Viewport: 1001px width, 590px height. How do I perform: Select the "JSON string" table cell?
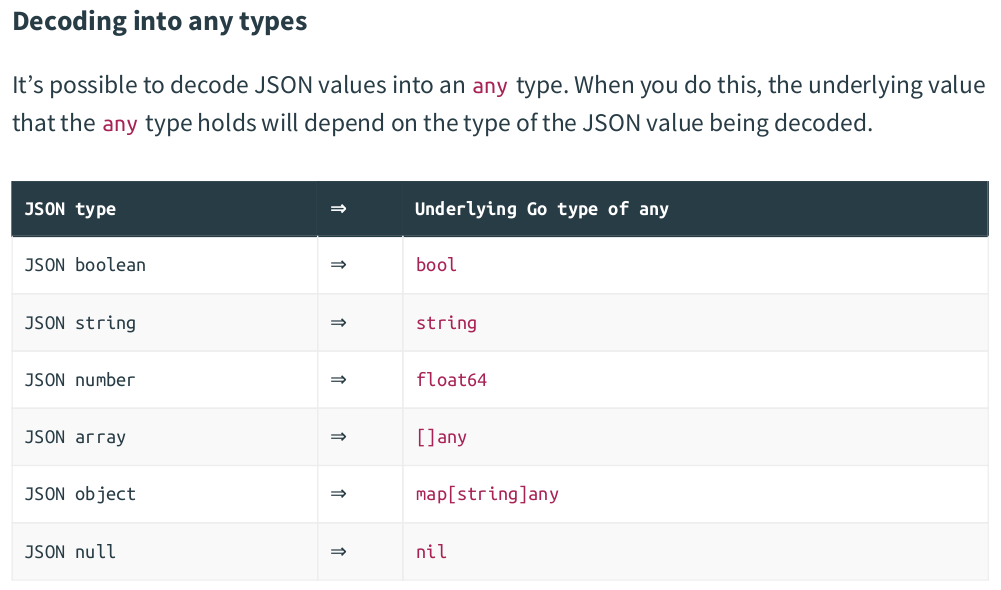[x=80, y=323]
